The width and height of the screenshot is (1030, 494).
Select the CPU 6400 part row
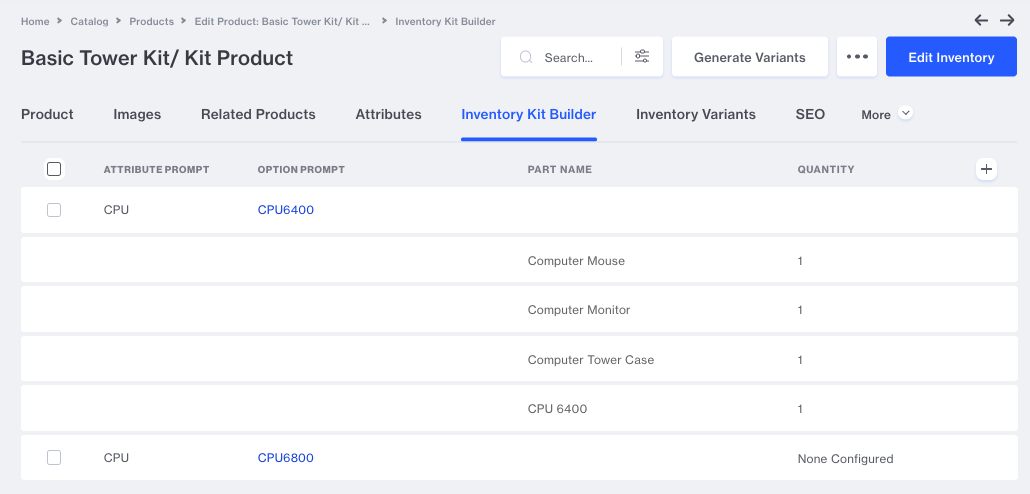[x=520, y=408]
